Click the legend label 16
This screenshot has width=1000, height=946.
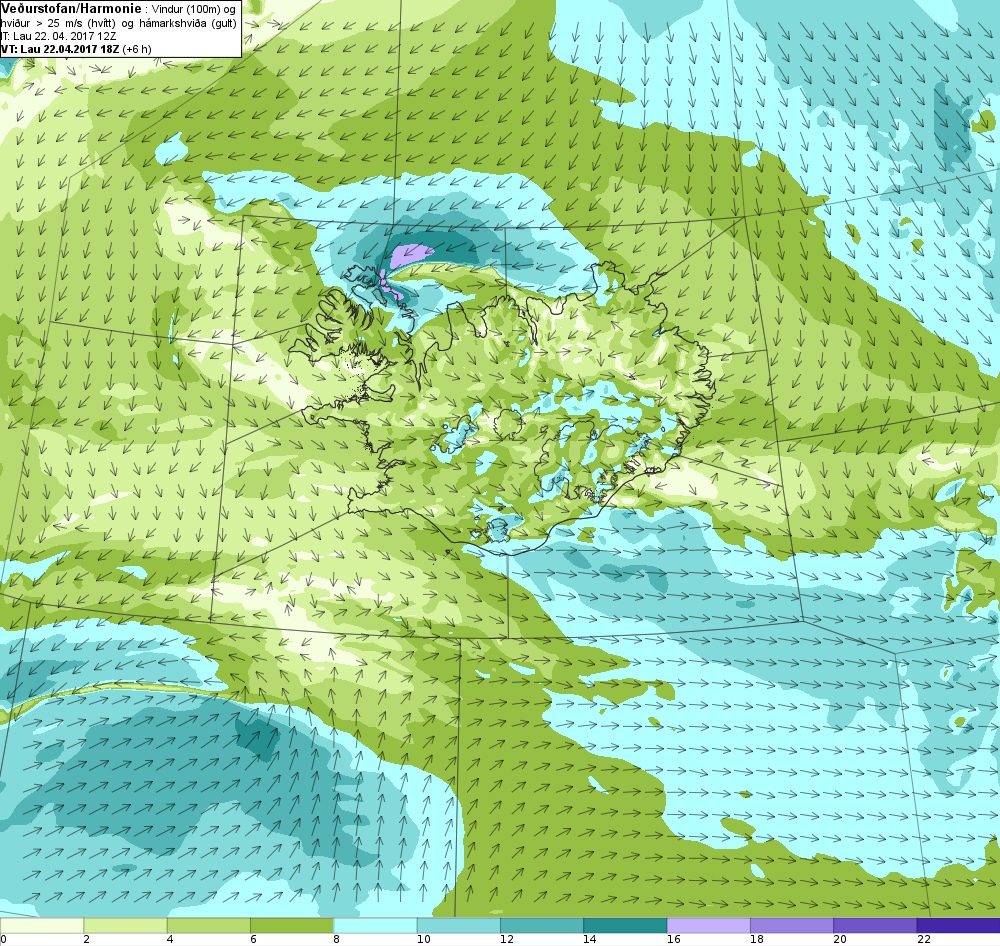[x=673, y=939]
